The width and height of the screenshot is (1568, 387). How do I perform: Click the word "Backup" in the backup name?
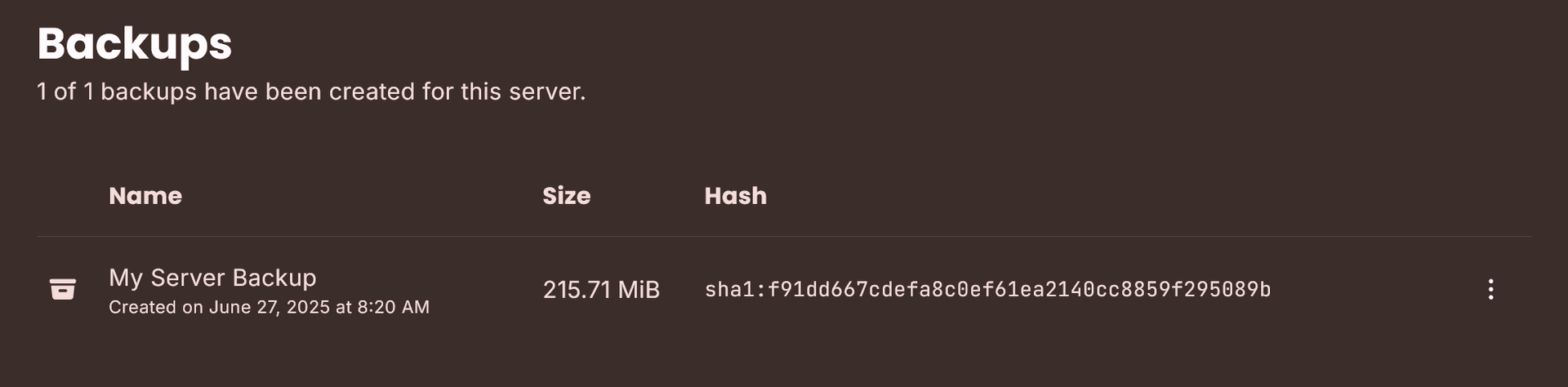pyautogui.click(x=274, y=278)
